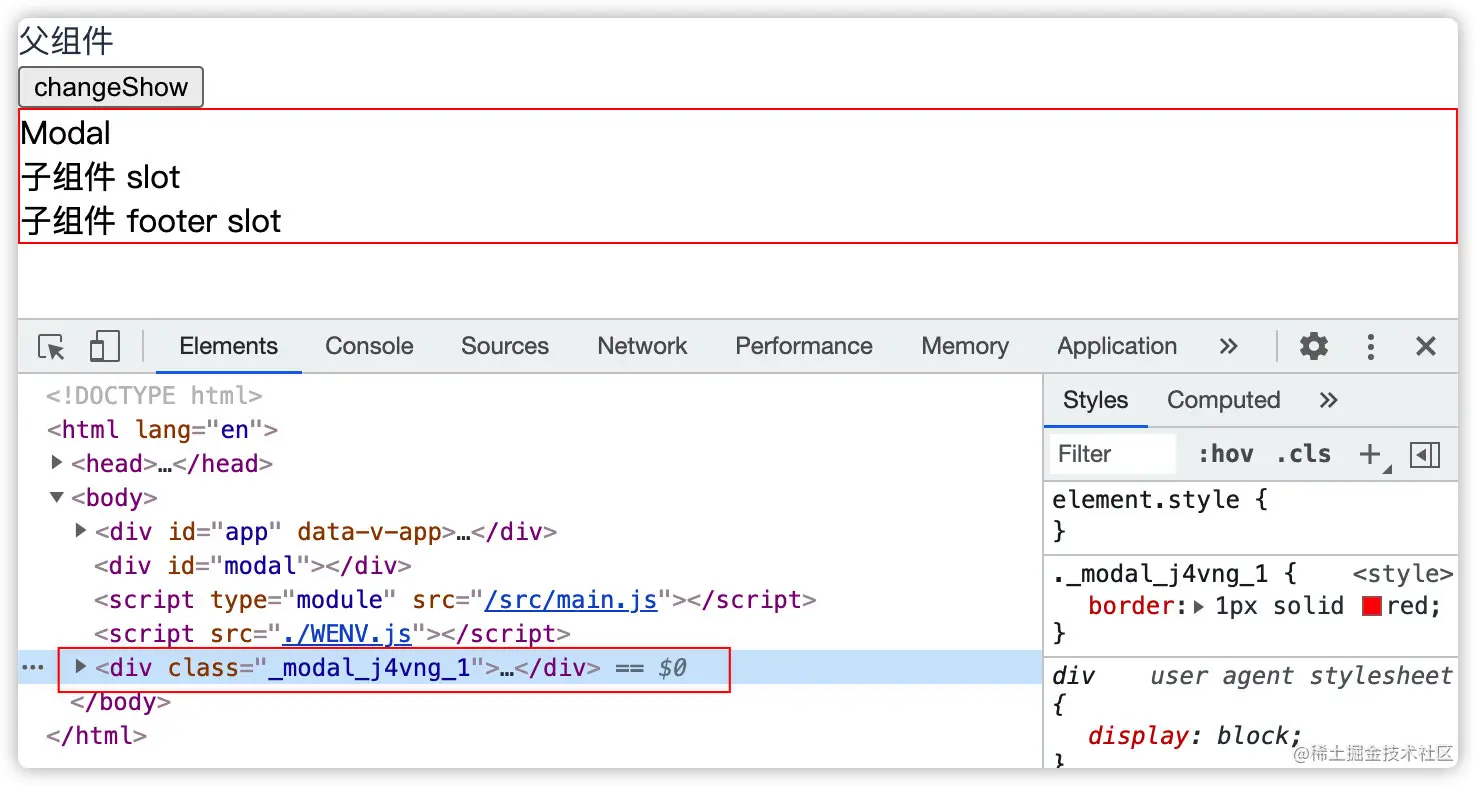The height and width of the screenshot is (786, 1476).
Task: Toggle the computed styles sidebar icon
Action: point(1425,455)
